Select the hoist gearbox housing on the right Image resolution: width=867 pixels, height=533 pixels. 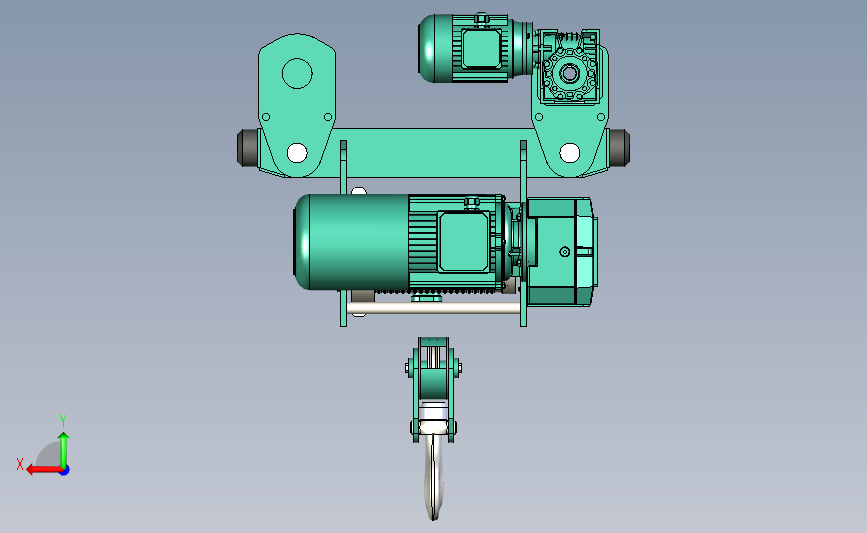click(560, 252)
